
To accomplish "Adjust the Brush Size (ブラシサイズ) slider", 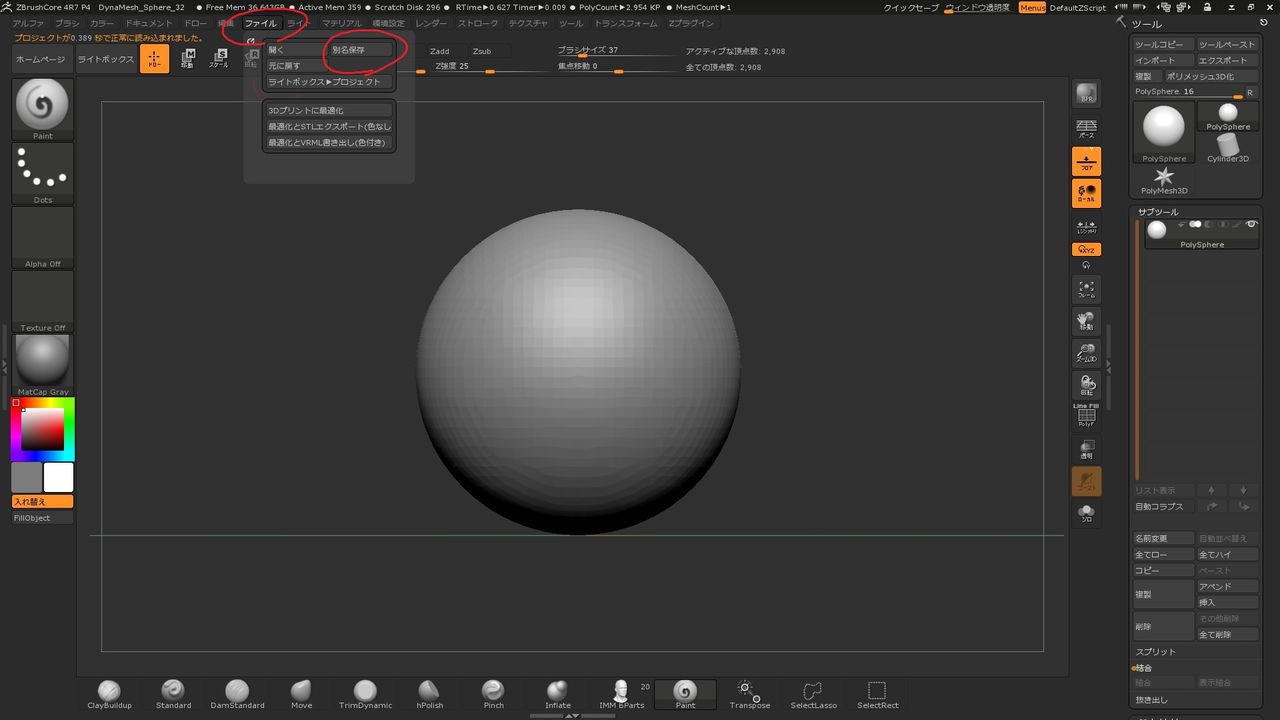I will pyautogui.click(x=614, y=52).
